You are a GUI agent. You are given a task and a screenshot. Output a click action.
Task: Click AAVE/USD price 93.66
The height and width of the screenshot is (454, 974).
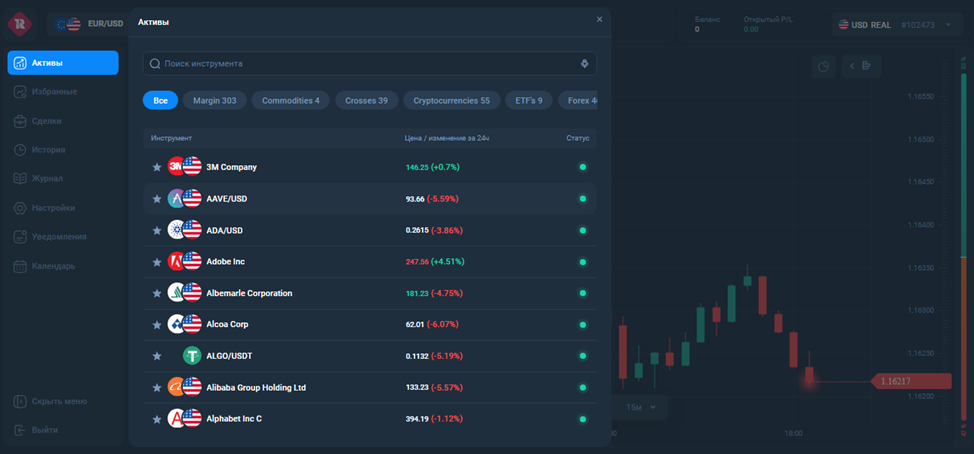[x=415, y=199]
